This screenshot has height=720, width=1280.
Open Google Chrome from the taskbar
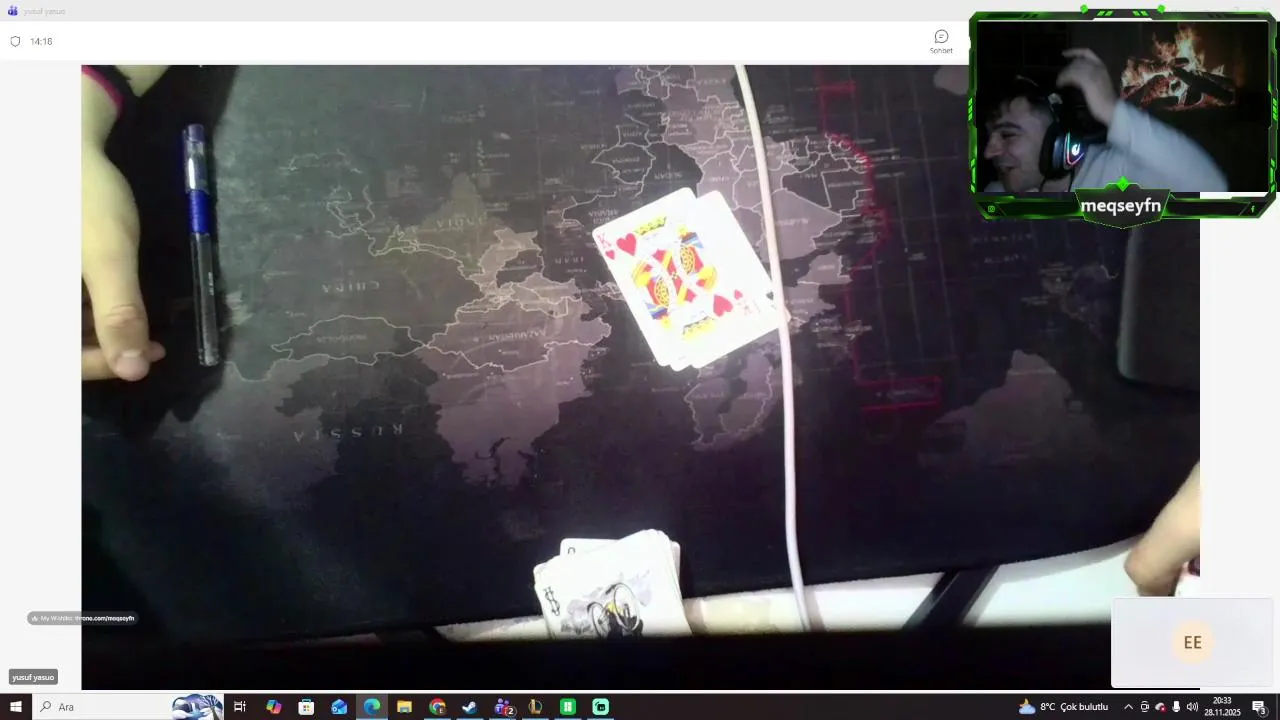coord(437,707)
